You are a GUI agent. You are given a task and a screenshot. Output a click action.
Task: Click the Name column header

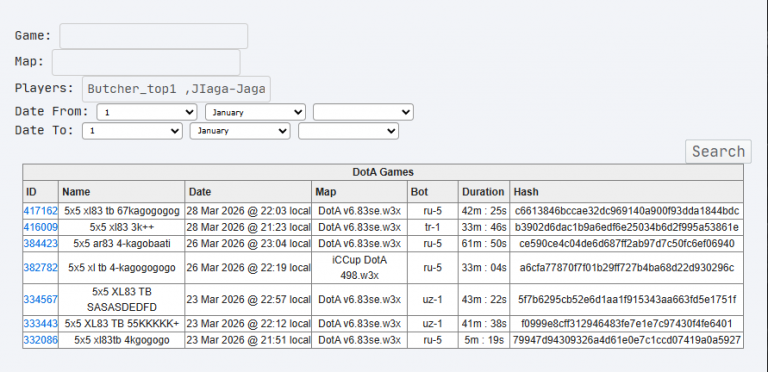coord(121,192)
